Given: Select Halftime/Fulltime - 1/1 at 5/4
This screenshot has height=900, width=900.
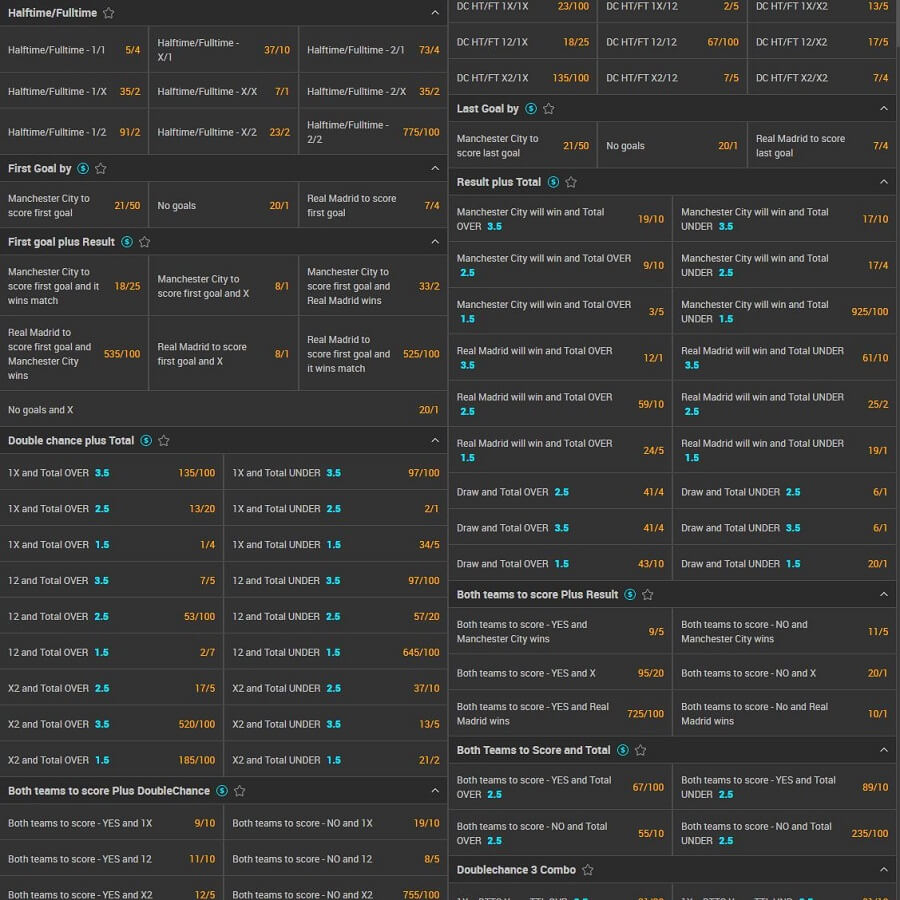Looking at the screenshot, I should [x=74, y=50].
